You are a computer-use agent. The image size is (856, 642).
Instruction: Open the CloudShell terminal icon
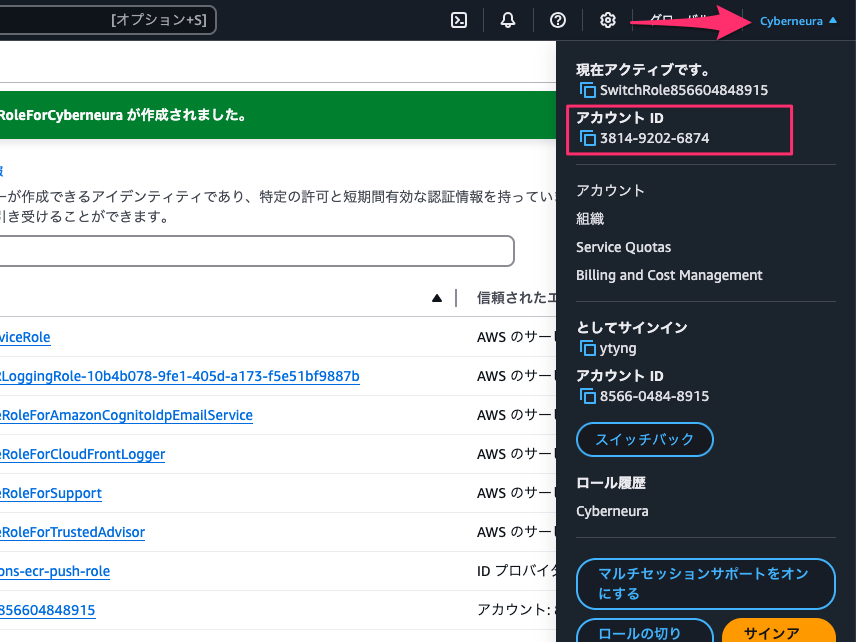click(459, 20)
